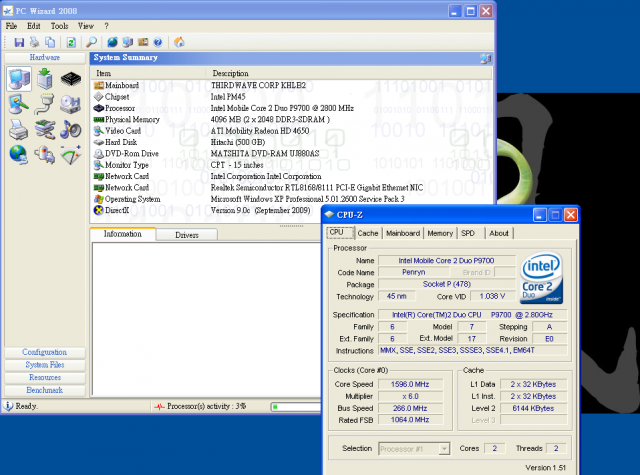Open the File menu

pos(11,26)
